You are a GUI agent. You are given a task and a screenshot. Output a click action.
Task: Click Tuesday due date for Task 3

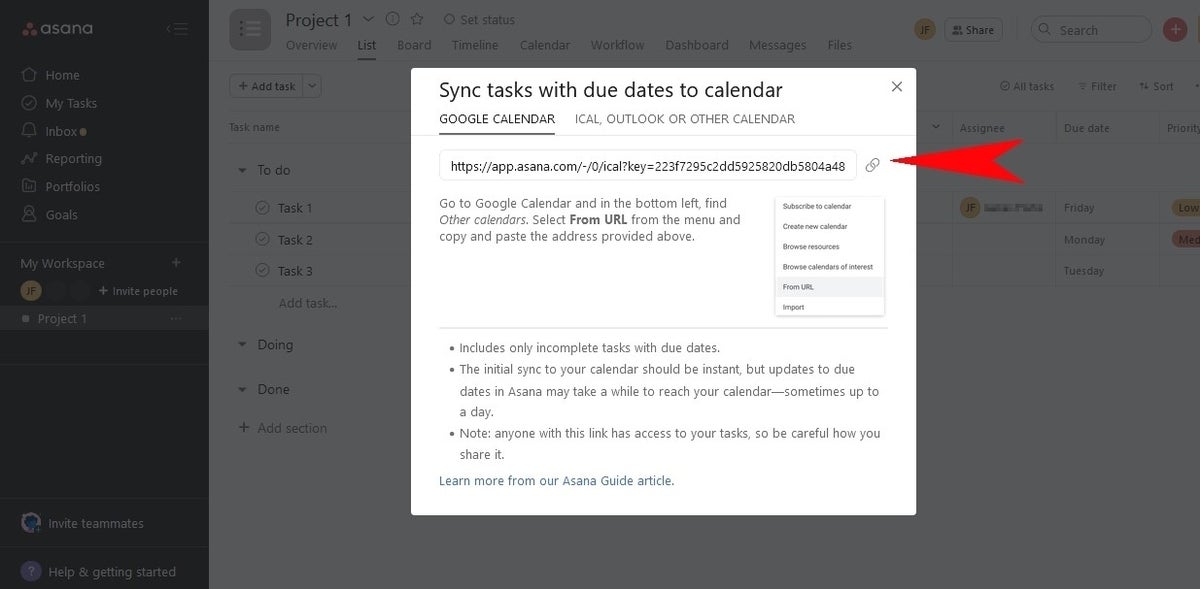point(1084,271)
